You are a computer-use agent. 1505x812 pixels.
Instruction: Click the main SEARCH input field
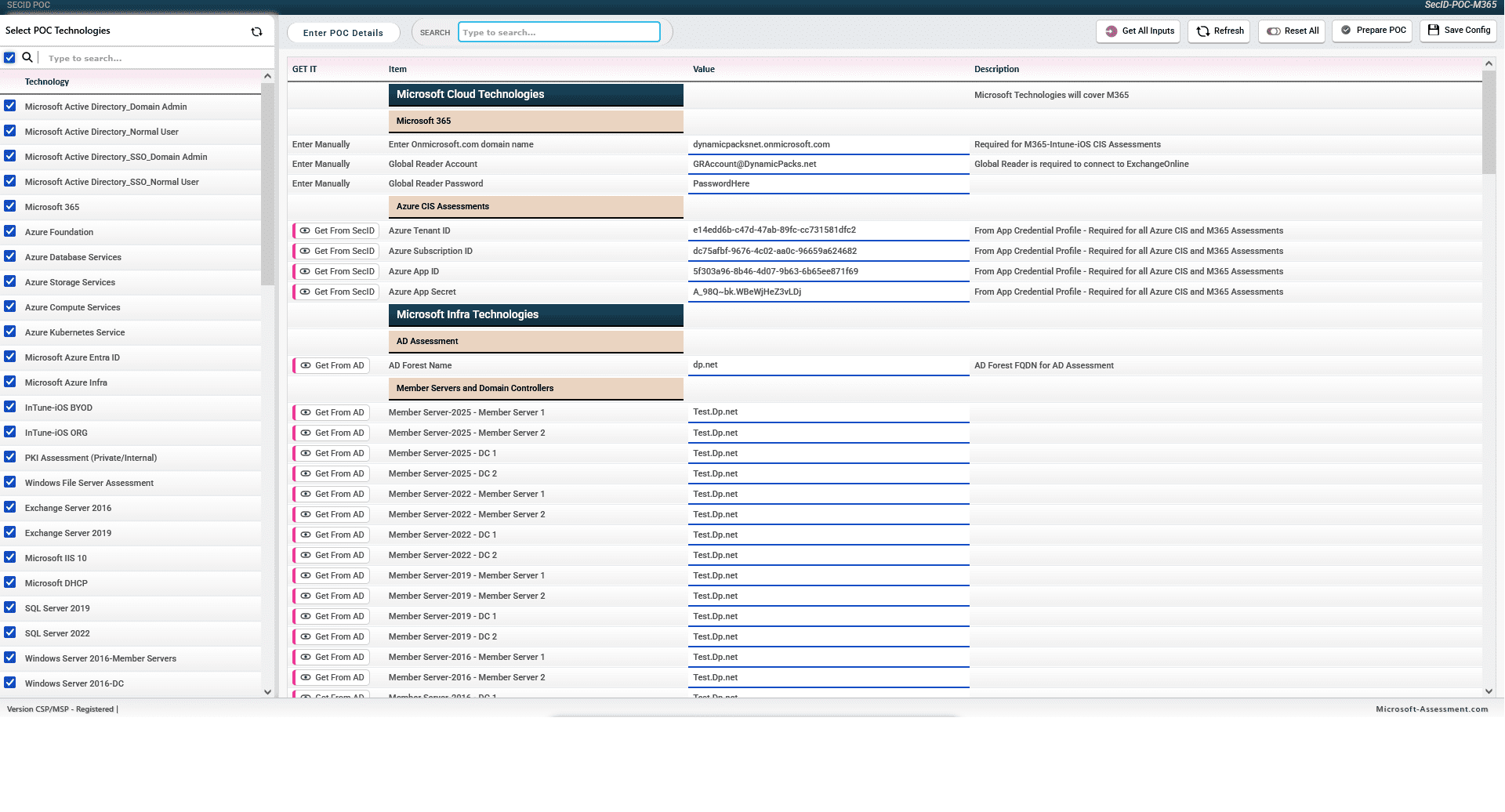[x=559, y=32]
